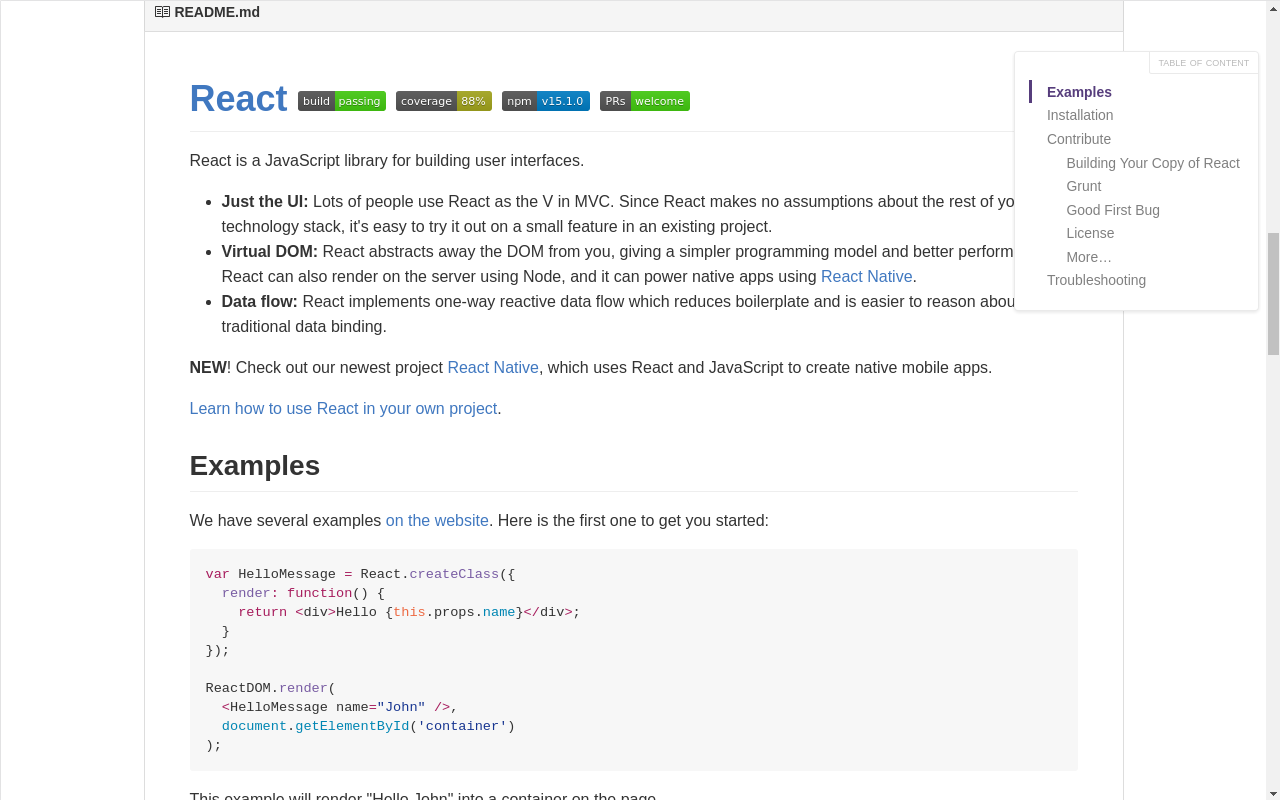Open the React heading link
Viewport: 1280px width, 800px height.
point(238,99)
